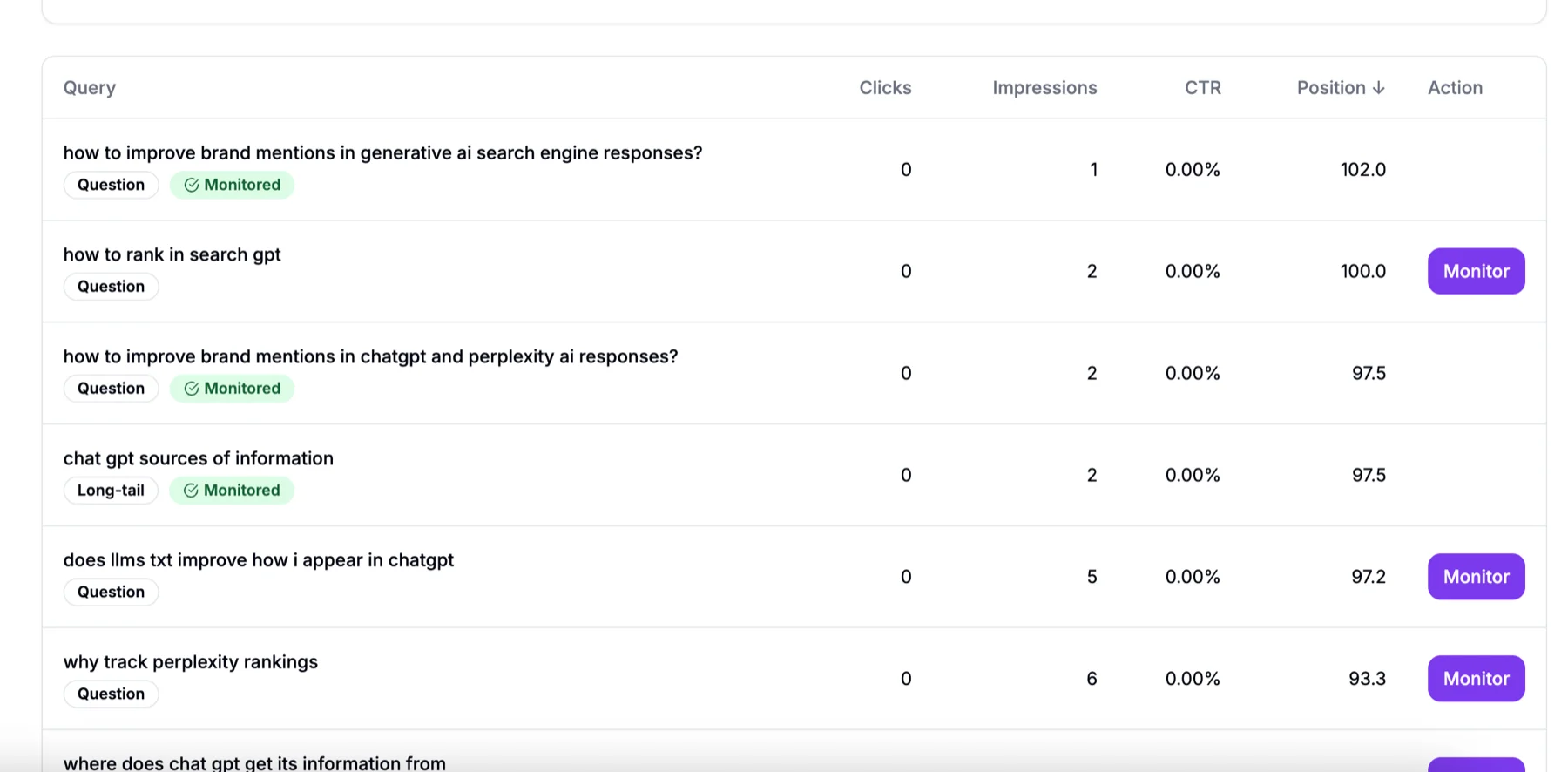
Task: Open query 'how to rank in search gpt'
Action: click(172, 254)
